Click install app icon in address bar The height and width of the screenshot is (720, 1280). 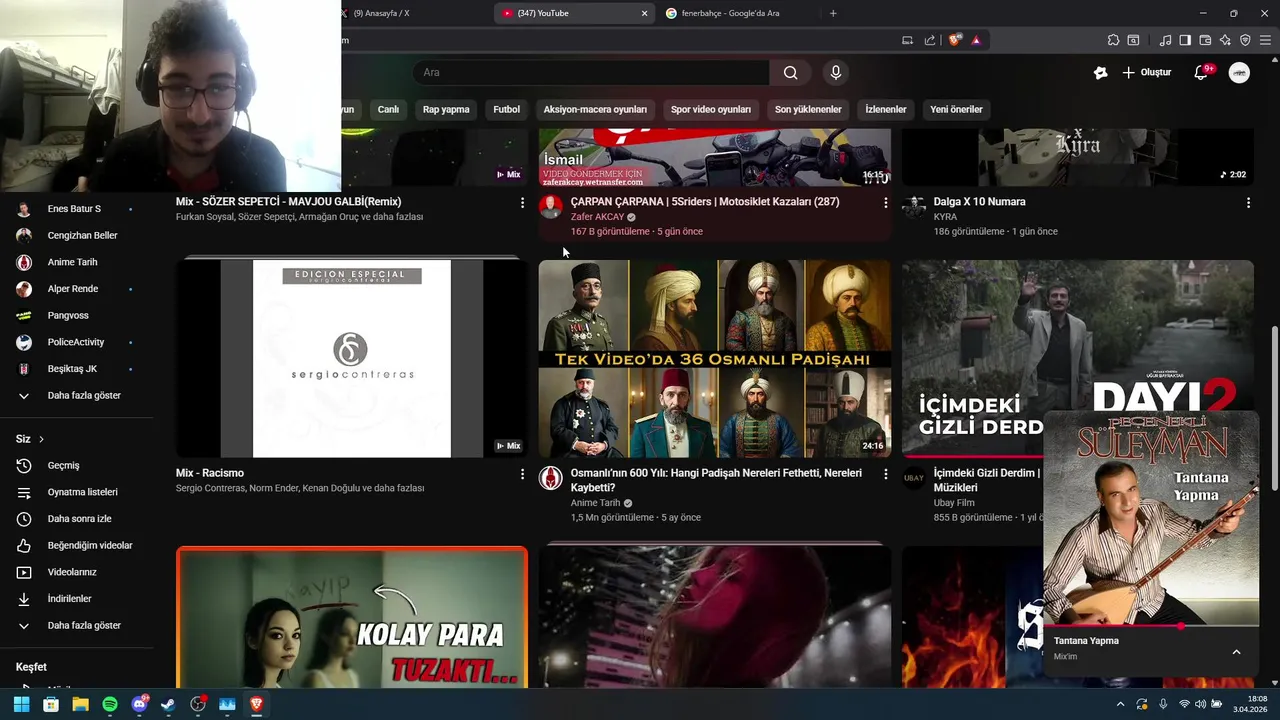point(907,40)
